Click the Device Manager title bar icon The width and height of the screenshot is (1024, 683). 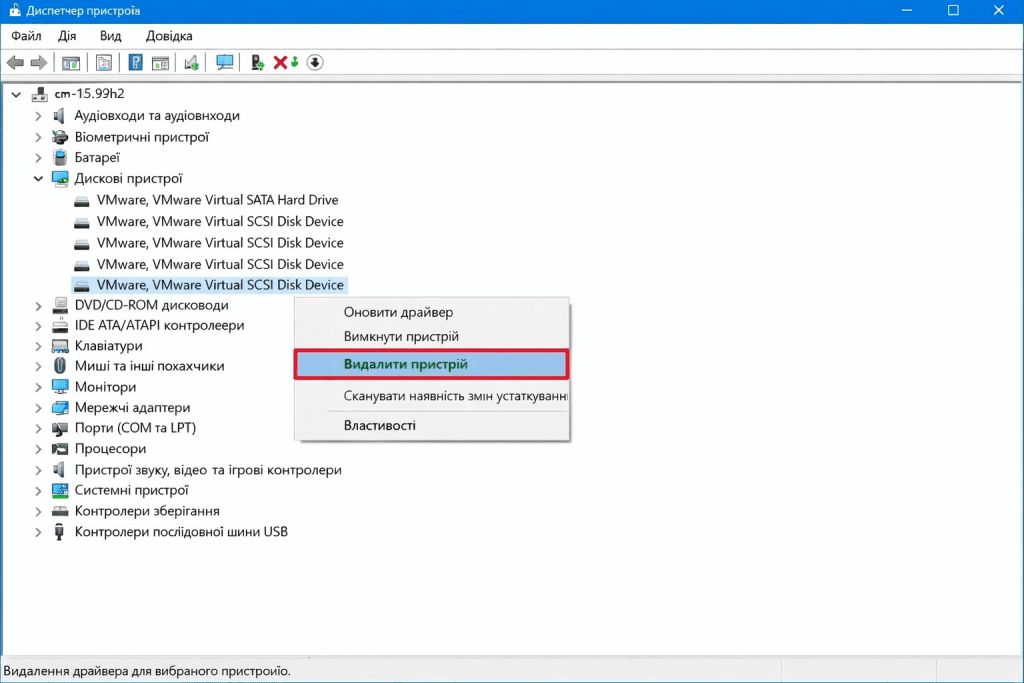point(15,11)
